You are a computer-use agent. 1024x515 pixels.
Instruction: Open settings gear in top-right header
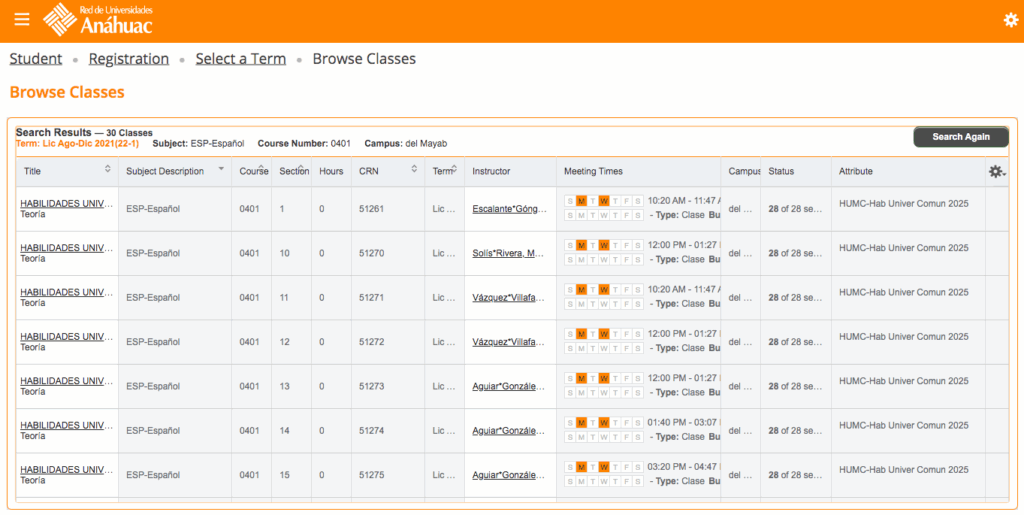[1010, 20]
